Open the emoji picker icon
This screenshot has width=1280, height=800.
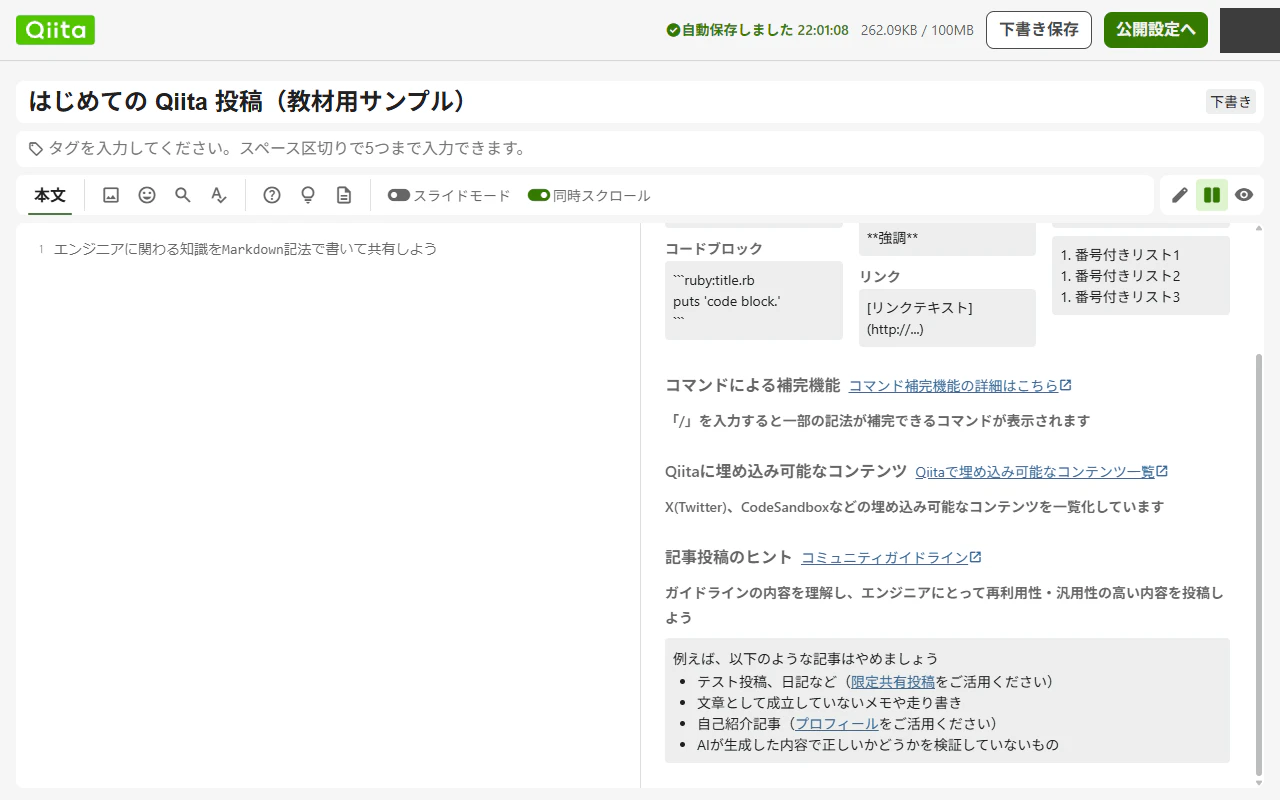(147, 195)
